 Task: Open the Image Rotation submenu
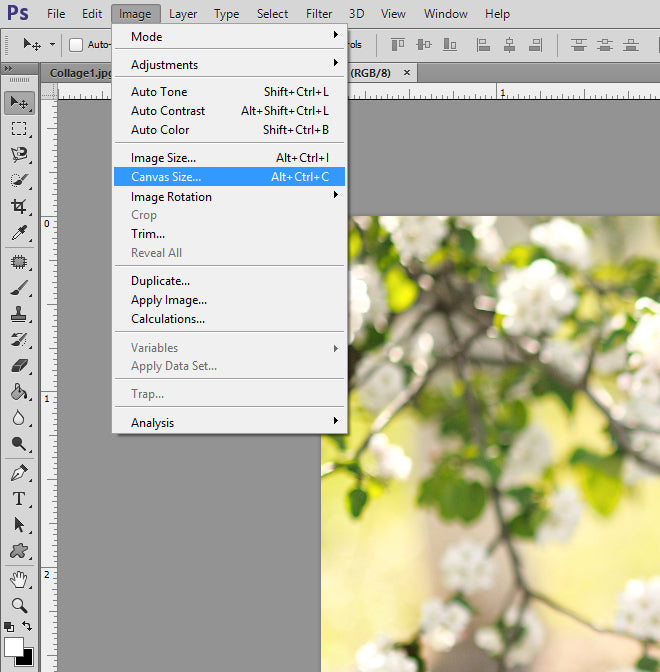pyautogui.click(x=230, y=197)
